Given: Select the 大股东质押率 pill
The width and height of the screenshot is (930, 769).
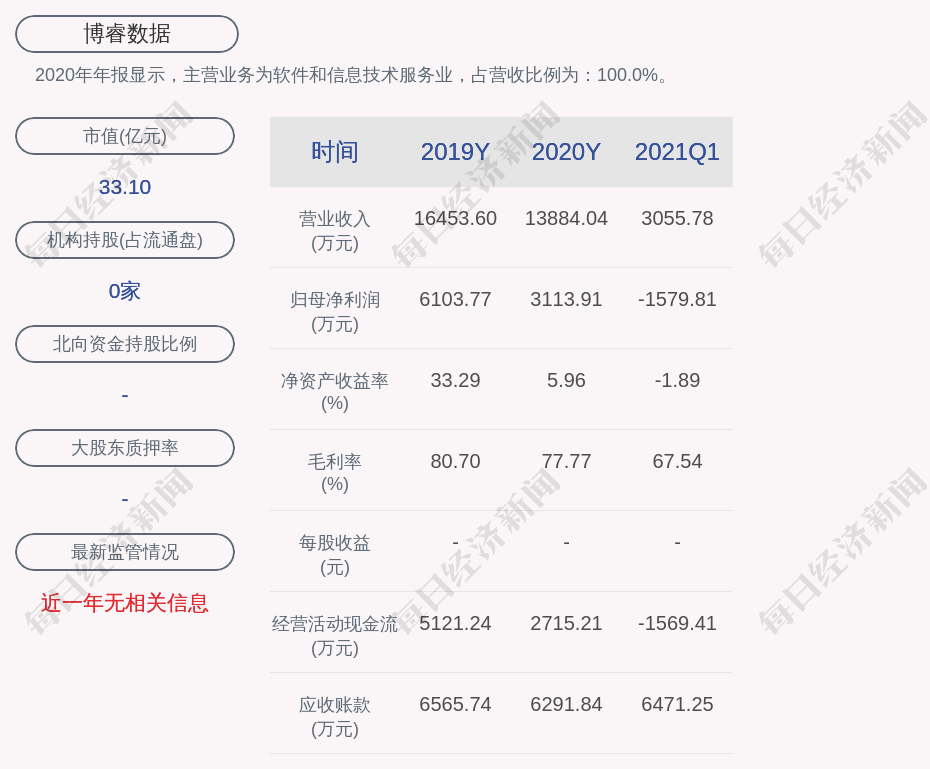Looking at the screenshot, I should [x=125, y=448].
